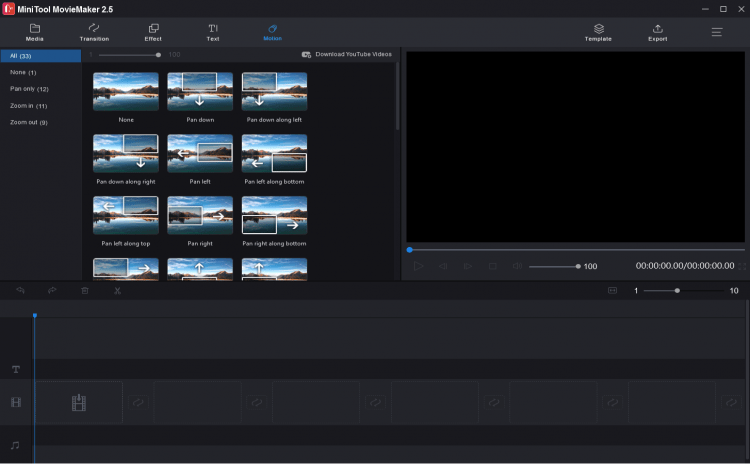This screenshot has width=750, height=464.
Task: Open the Export icon in top toolbar
Action: pyautogui.click(x=657, y=32)
